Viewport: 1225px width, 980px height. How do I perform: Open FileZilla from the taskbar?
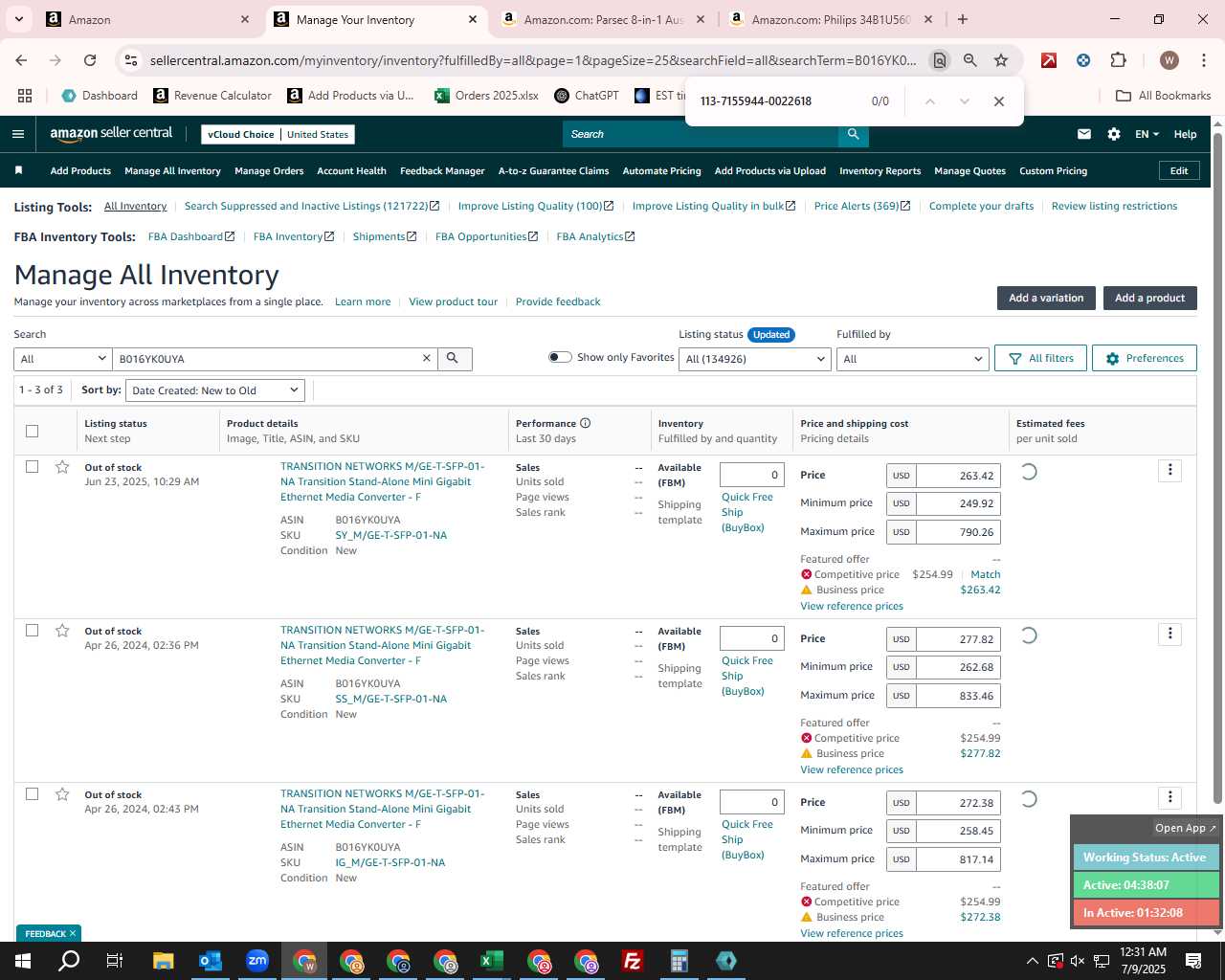tap(632, 961)
